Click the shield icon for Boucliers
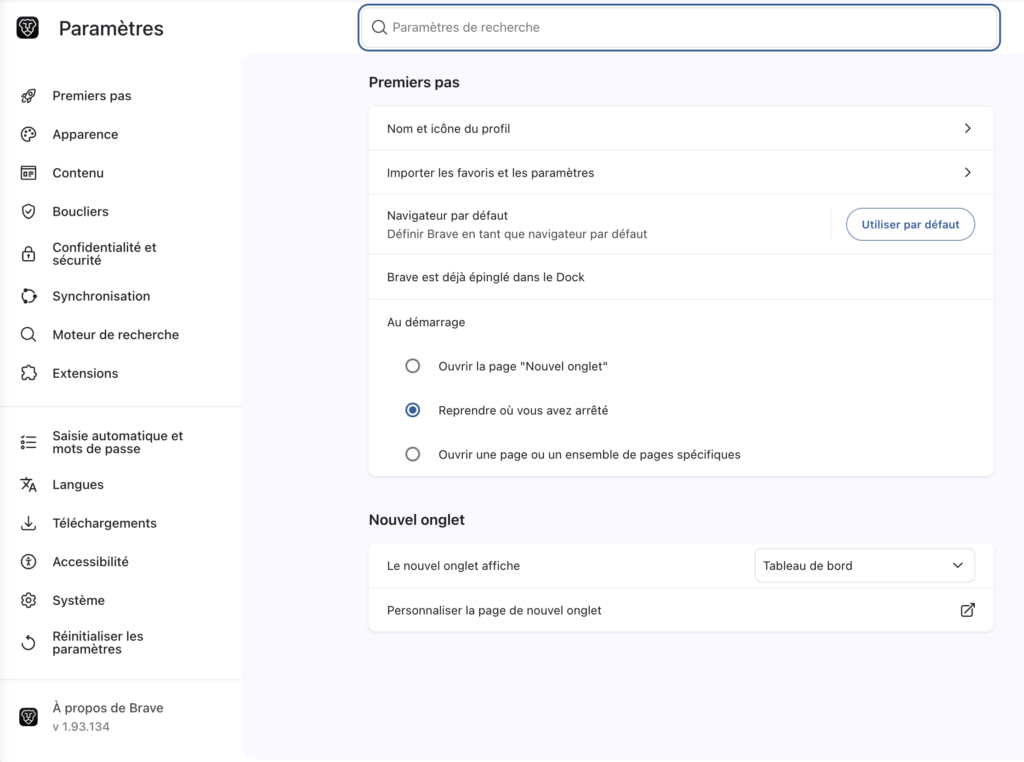 [x=29, y=212]
